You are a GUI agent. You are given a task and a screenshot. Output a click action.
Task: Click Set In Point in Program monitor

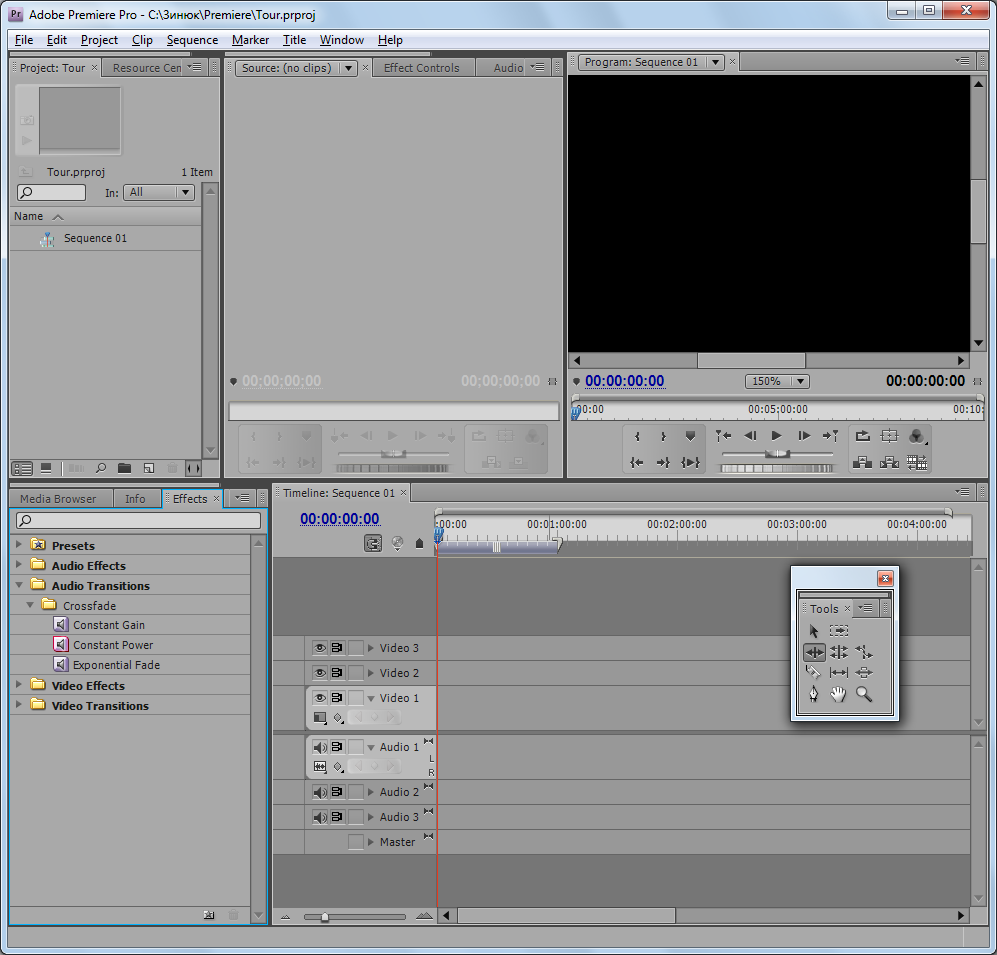click(637, 436)
